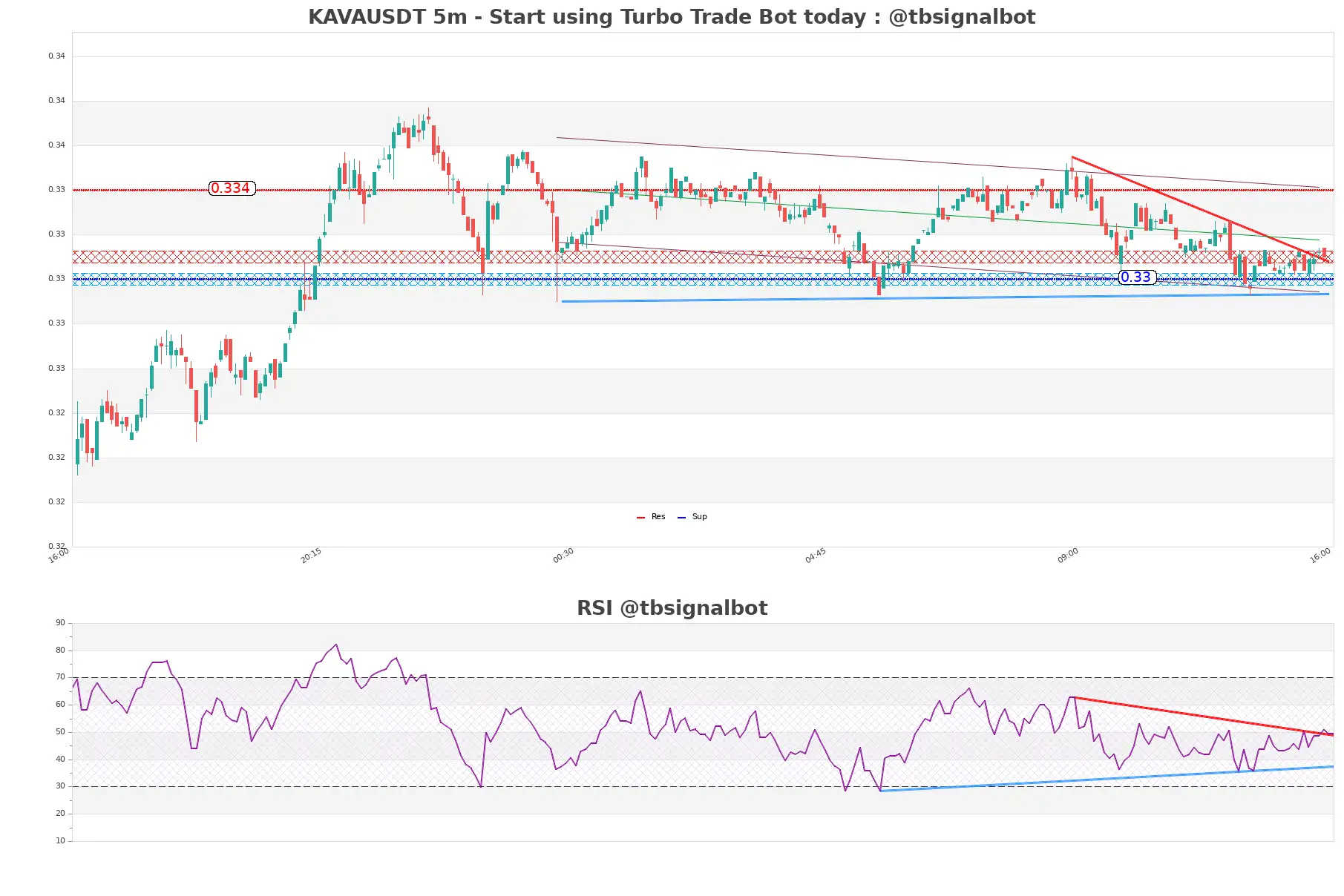Click the RSI axis value 40

pos(60,760)
